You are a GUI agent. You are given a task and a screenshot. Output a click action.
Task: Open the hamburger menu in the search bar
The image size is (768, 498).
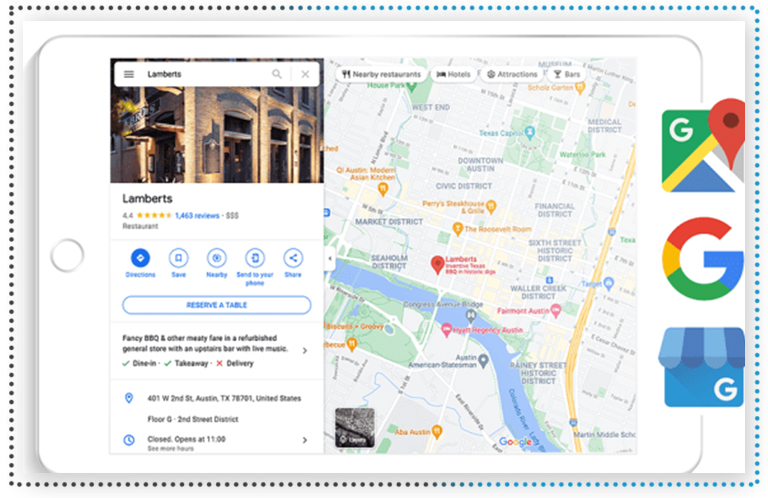129,74
